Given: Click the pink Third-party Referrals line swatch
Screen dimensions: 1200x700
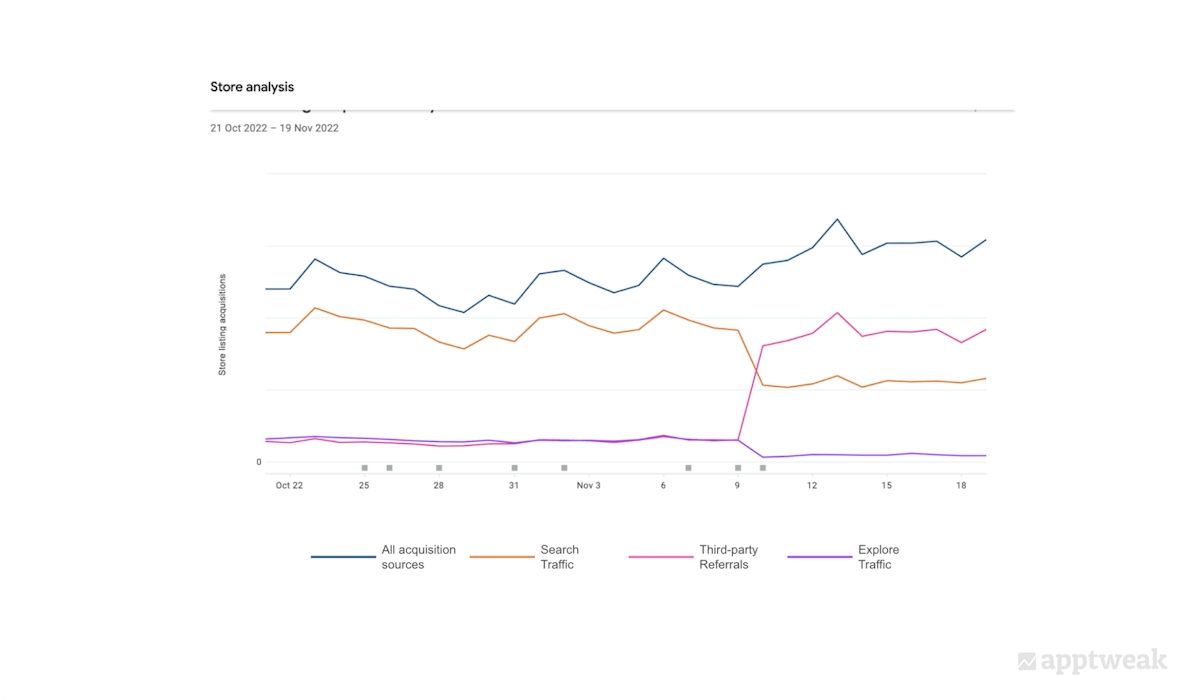Looking at the screenshot, I should (x=661, y=557).
